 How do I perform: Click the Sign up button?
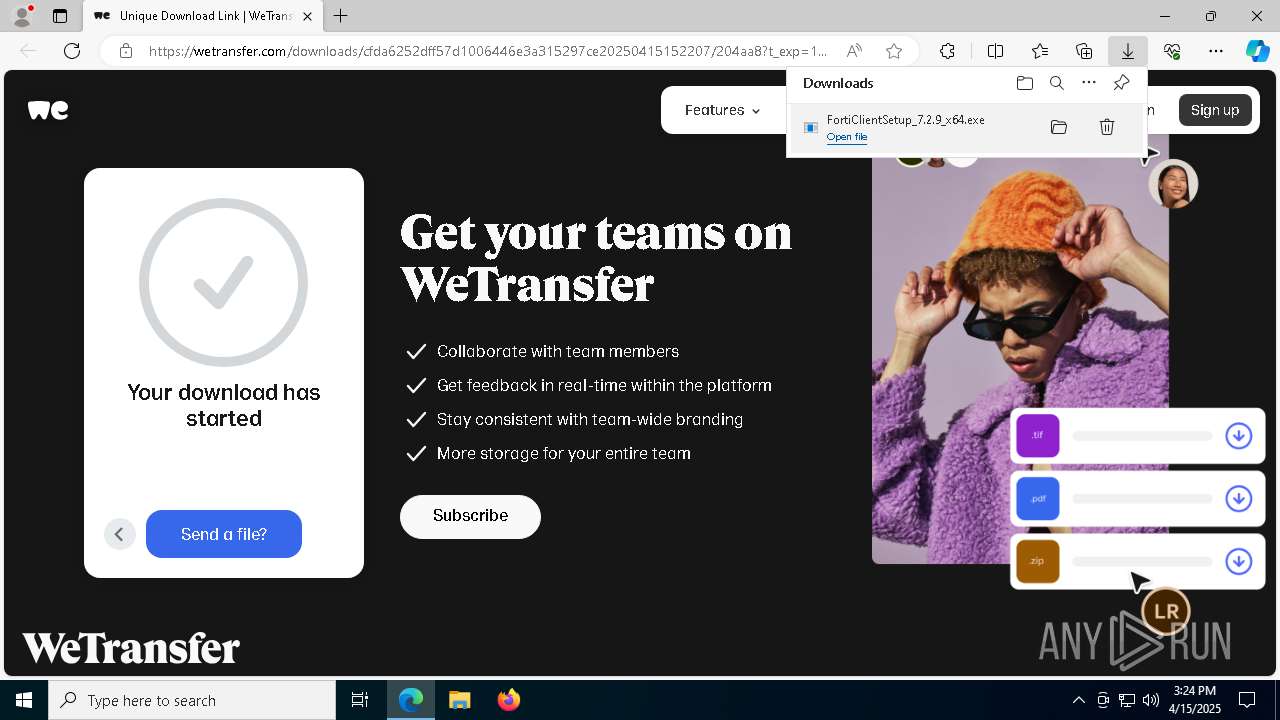pos(1215,110)
